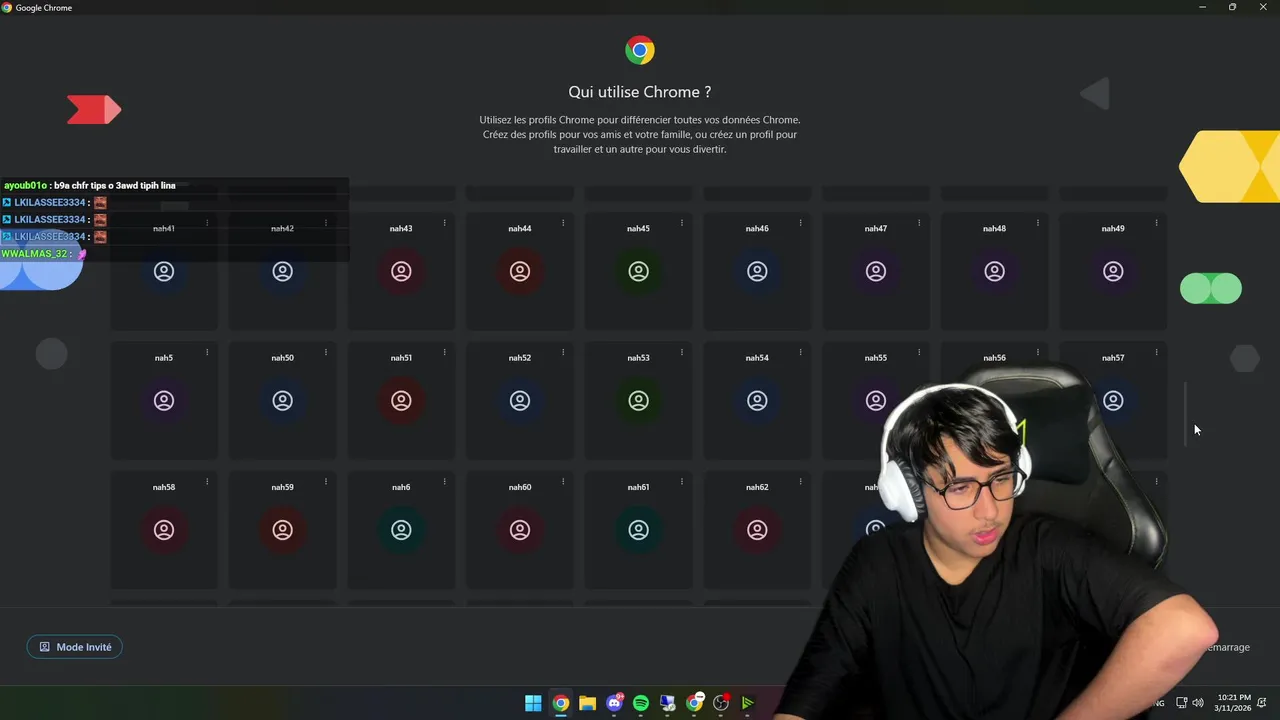Open the nah46 profile avatar
1280x720 pixels.
coord(757,271)
